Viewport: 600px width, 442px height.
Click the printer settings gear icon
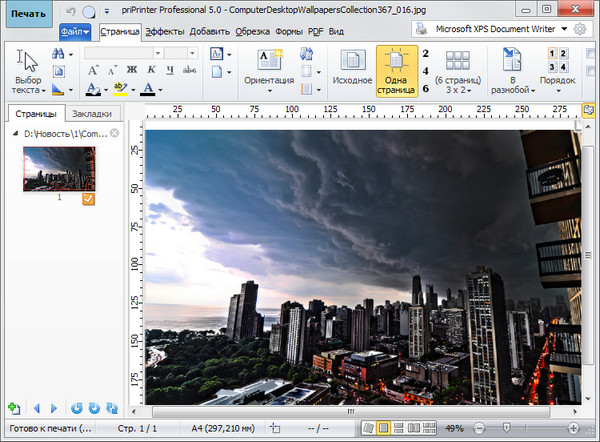pyautogui.click(x=580, y=29)
